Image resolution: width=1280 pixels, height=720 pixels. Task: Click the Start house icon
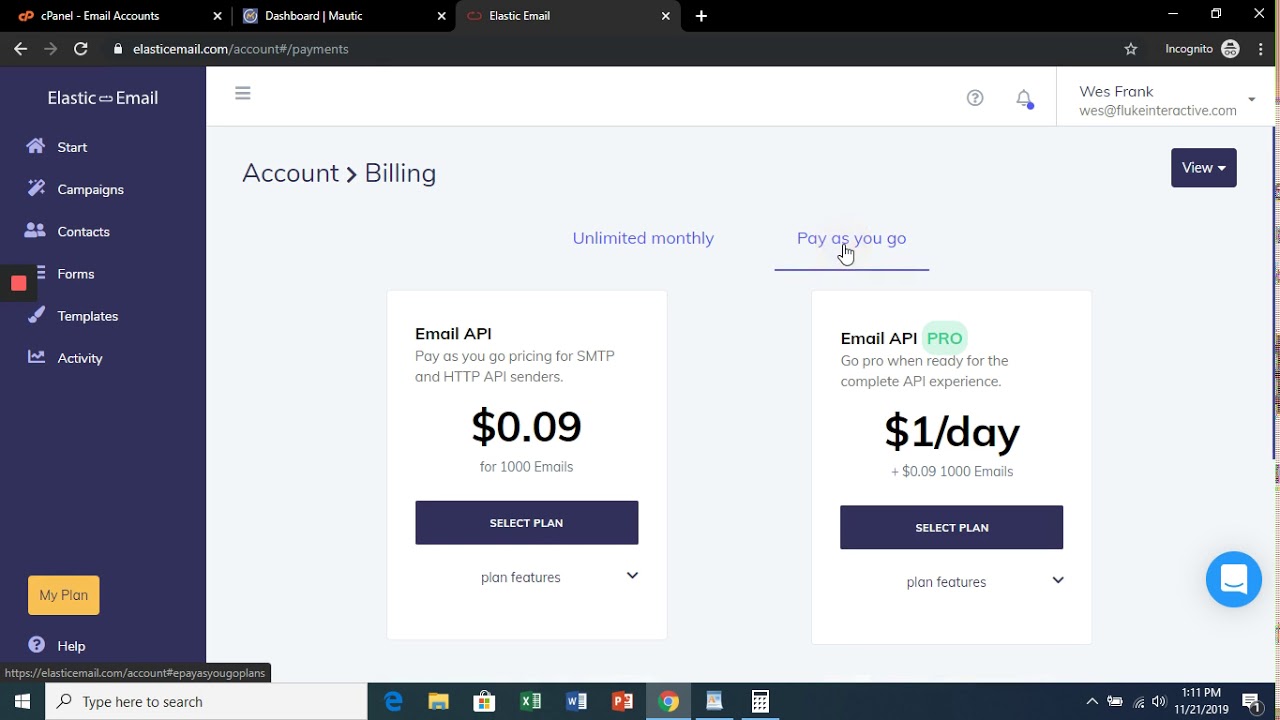click(36, 146)
